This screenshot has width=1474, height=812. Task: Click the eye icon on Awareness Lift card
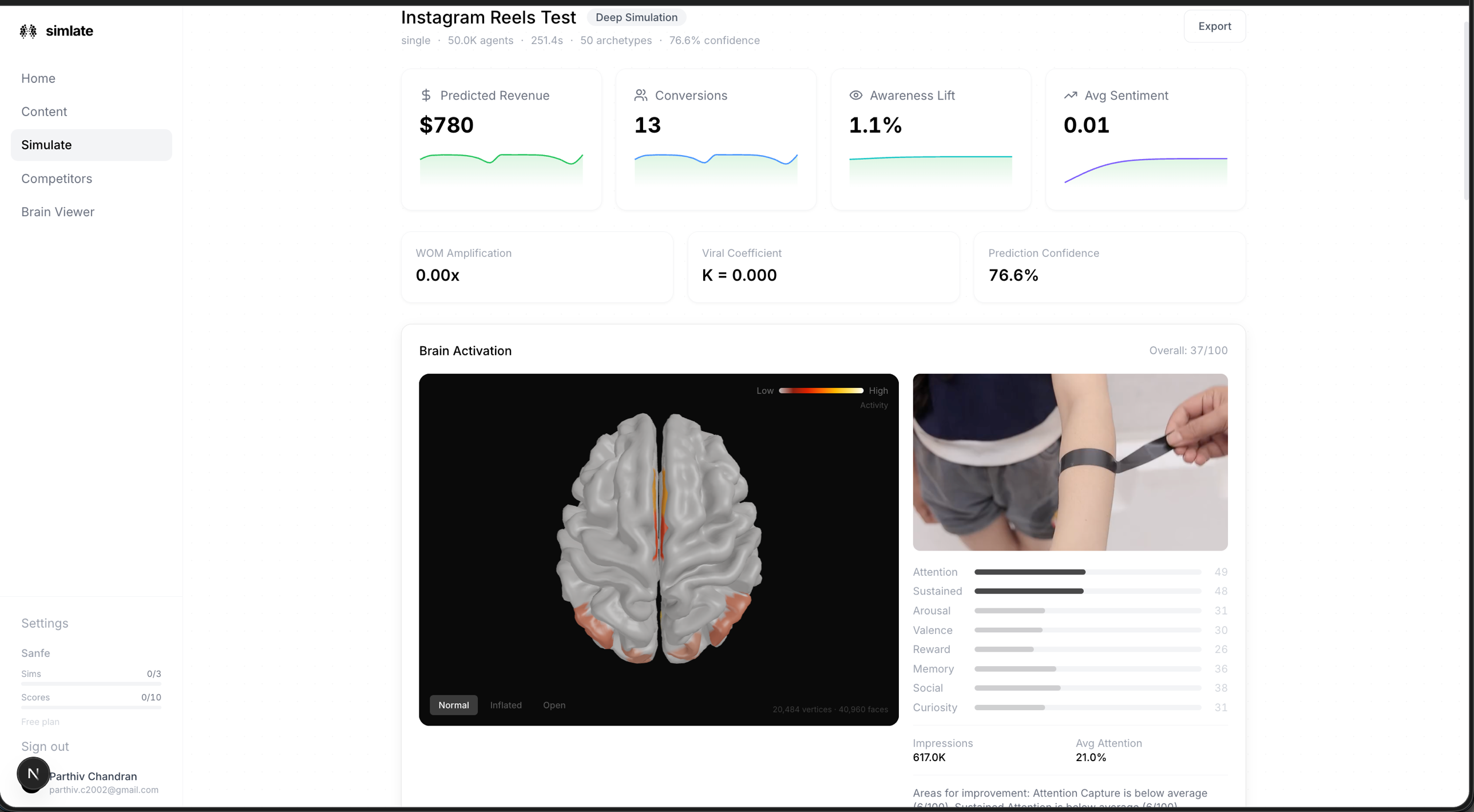point(855,95)
